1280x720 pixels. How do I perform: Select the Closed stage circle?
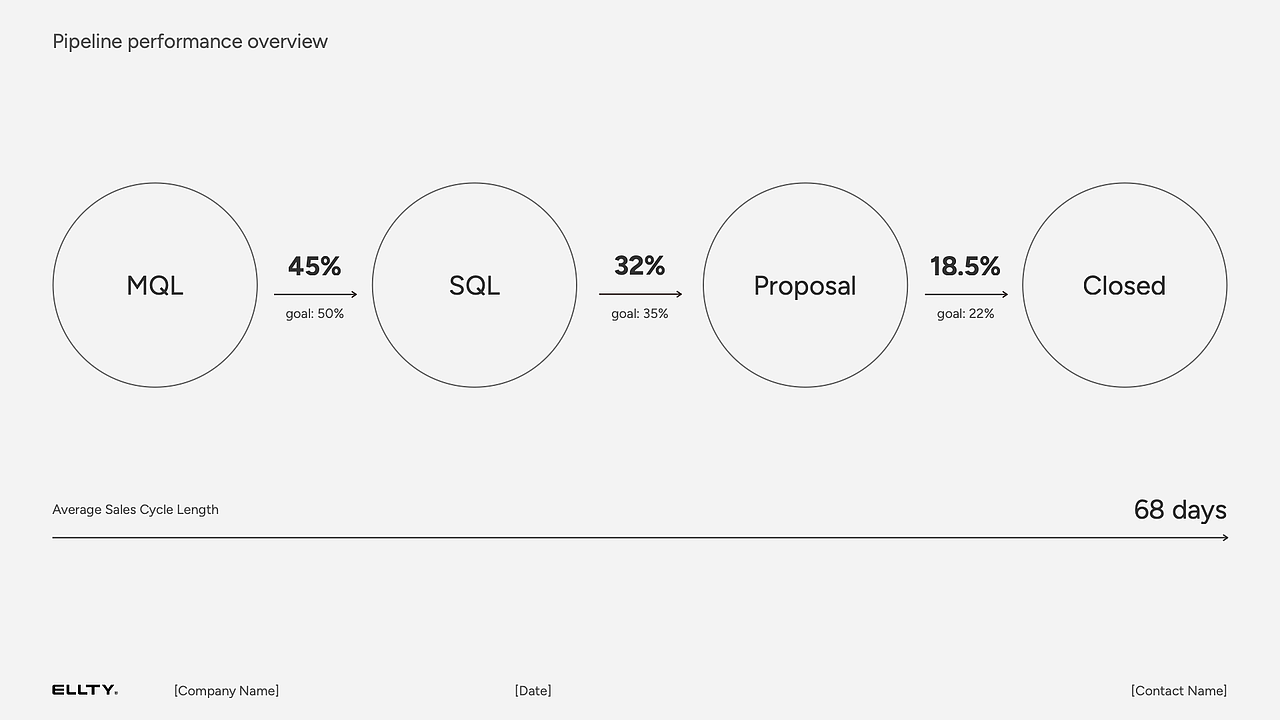point(1124,285)
